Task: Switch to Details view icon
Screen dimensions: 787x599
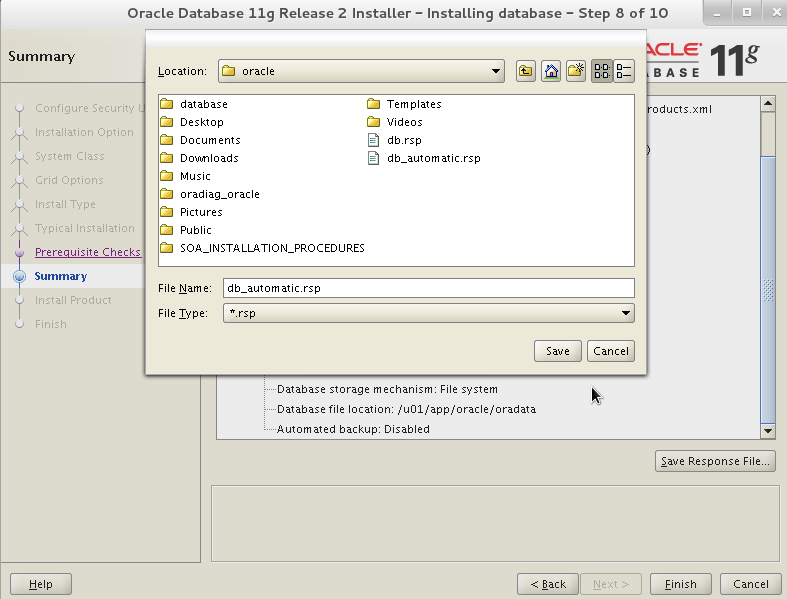Action: (x=624, y=71)
